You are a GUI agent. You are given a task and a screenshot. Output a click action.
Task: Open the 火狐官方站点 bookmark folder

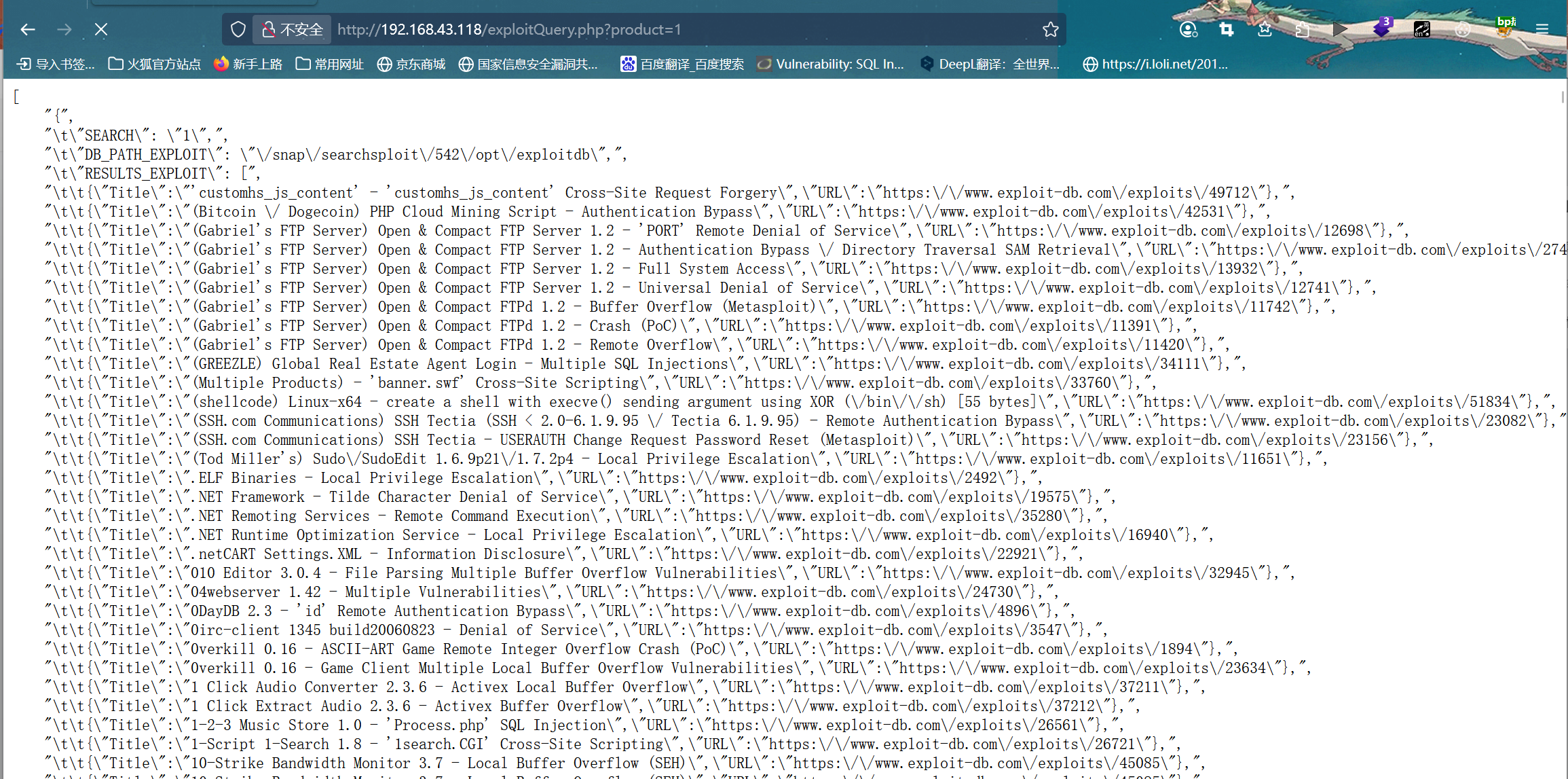[x=155, y=64]
